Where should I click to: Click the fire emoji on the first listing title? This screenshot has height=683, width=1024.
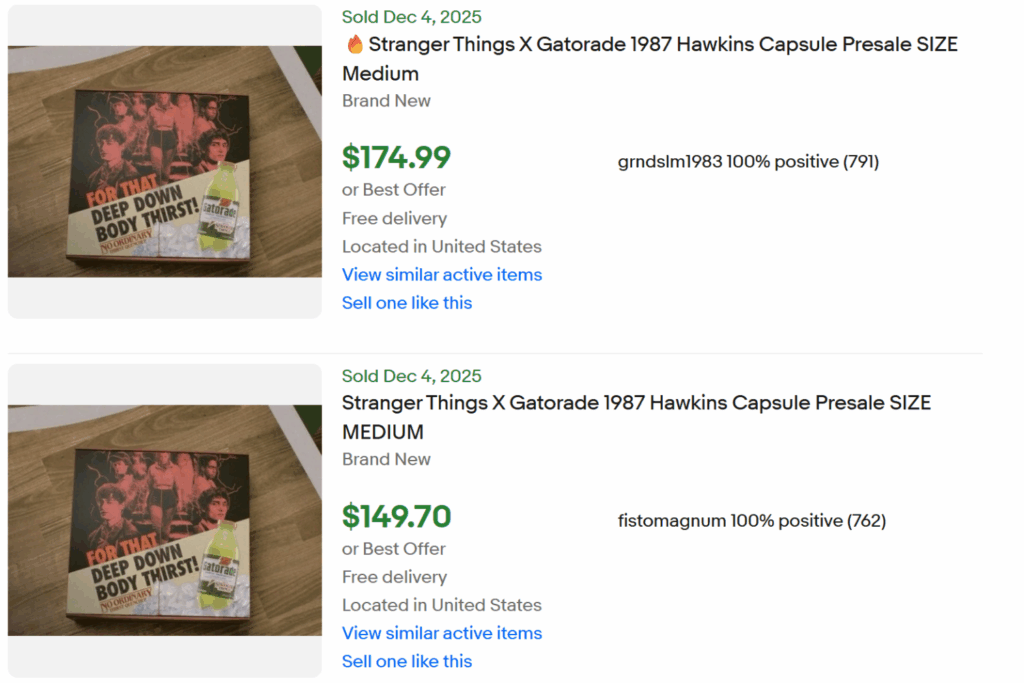352,43
